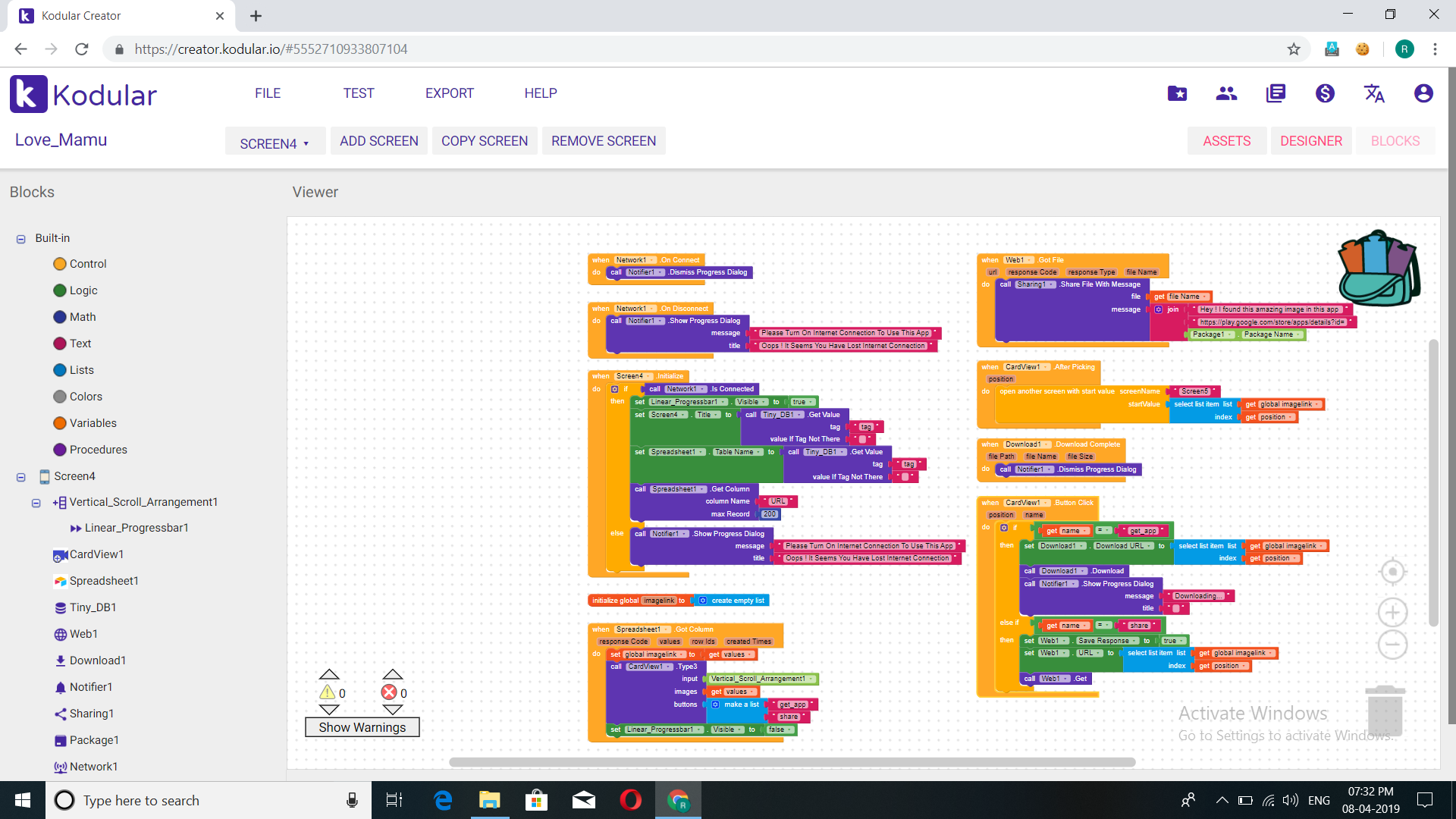Reload the Kodular Creator page
This screenshot has height=819, width=1456.
[82, 49]
